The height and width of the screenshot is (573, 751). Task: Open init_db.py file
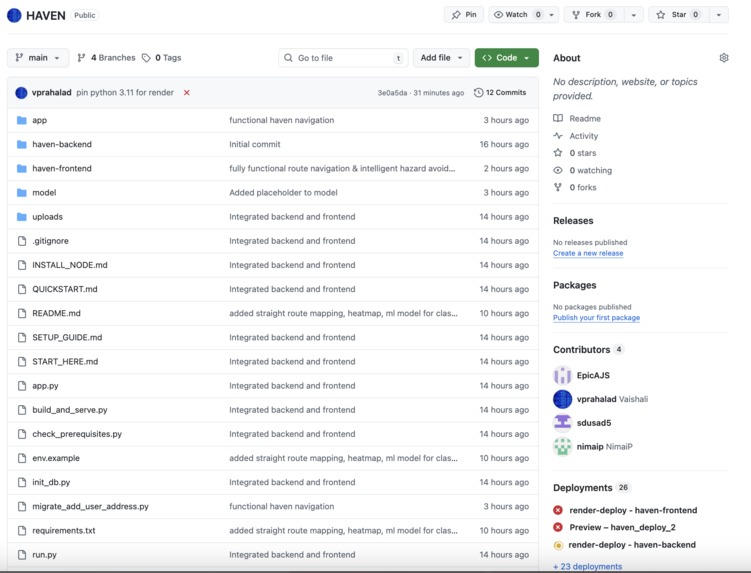[51, 482]
